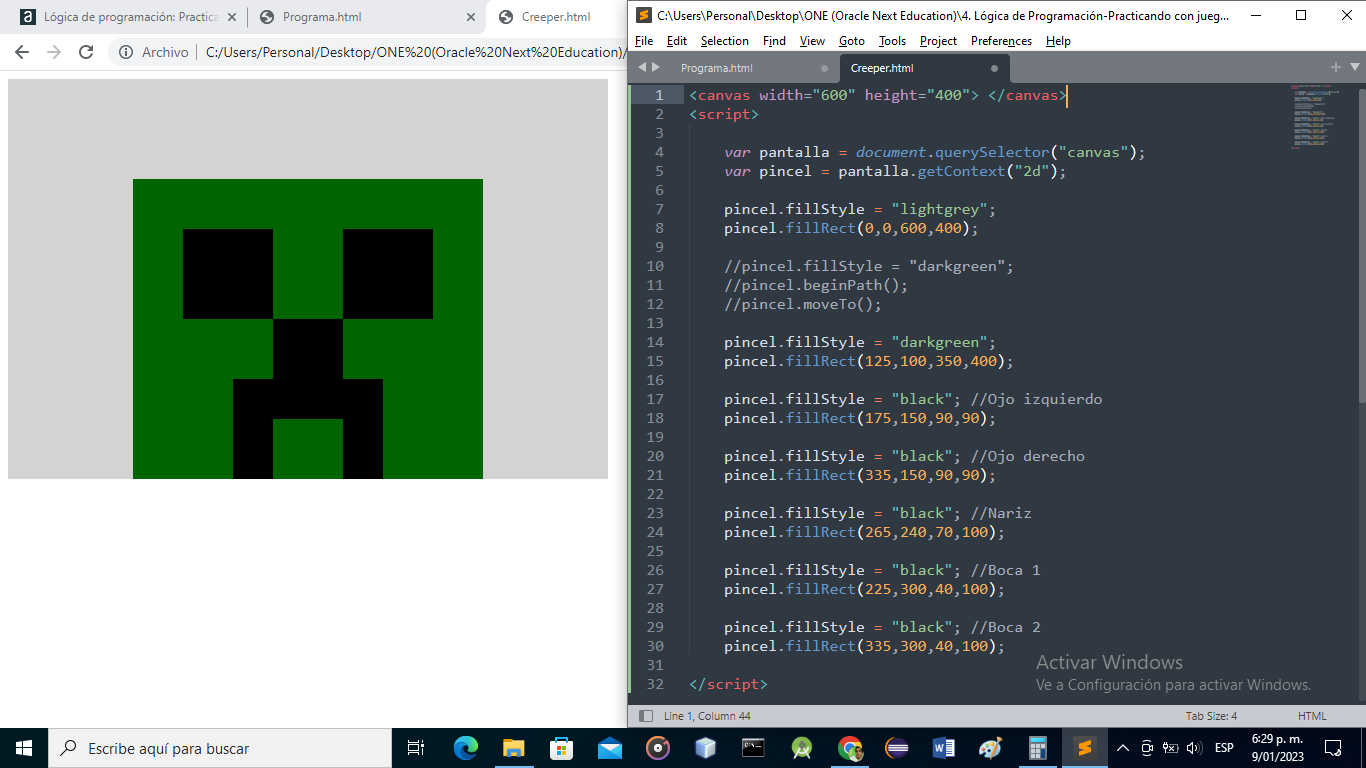Add new tab with plus icon

pyautogui.click(x=1335, y=67)
